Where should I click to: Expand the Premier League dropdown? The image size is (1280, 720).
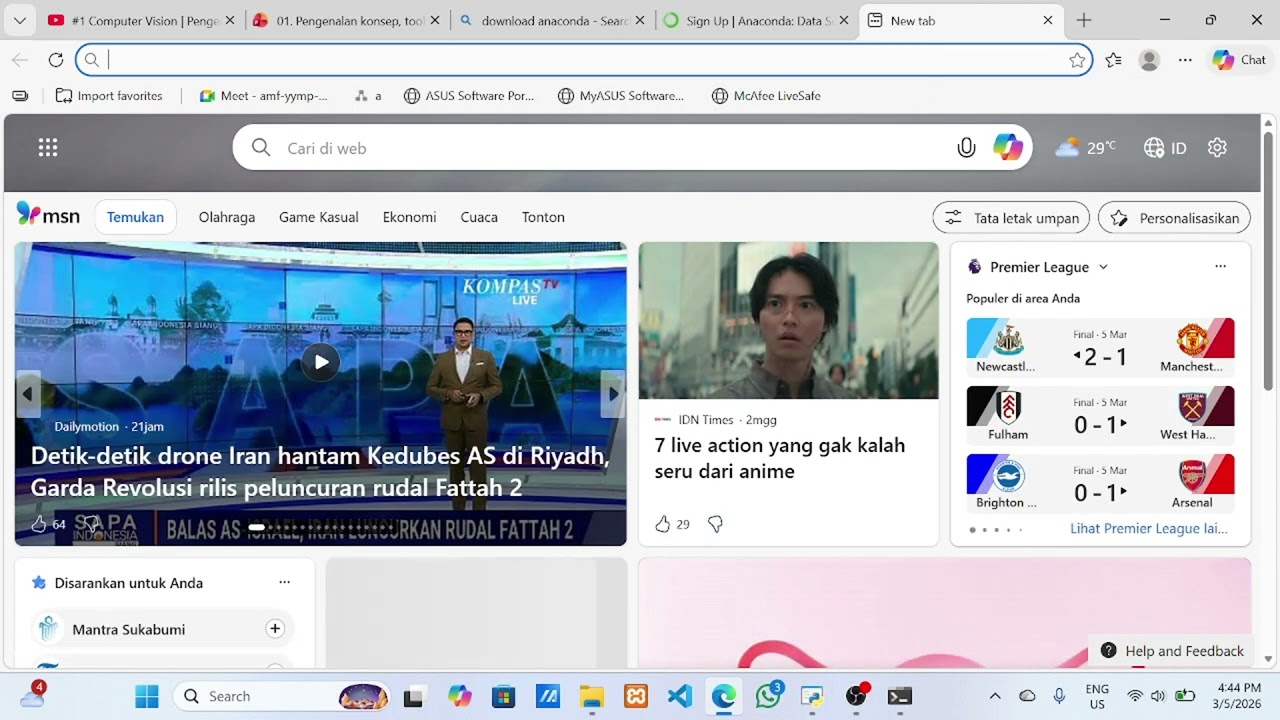click(1103, 267)
